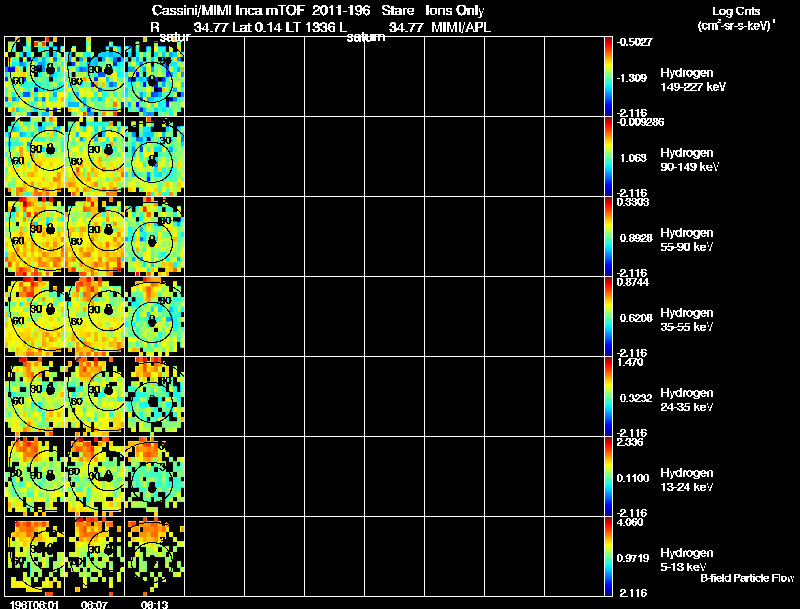Open the 5-13 keV image at 06:13
This screenshot has height=609, width=800.
tap(155, 556)
